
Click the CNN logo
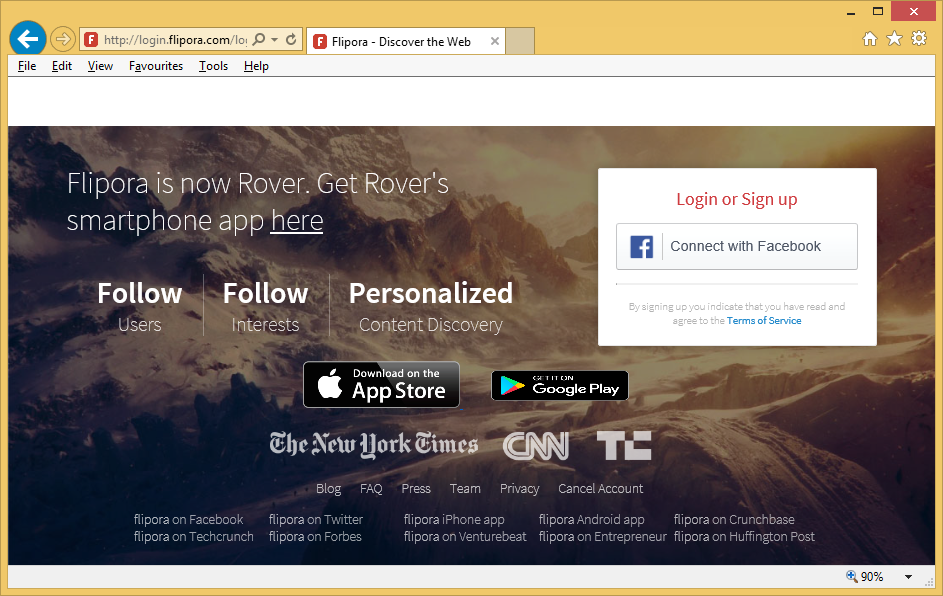535,446
